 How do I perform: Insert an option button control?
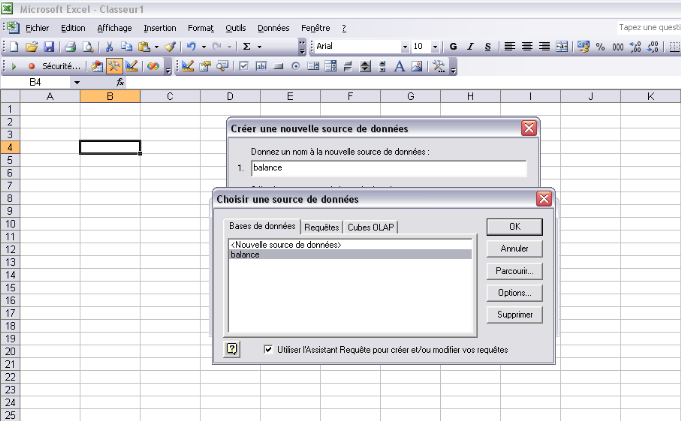click(296, 66)
